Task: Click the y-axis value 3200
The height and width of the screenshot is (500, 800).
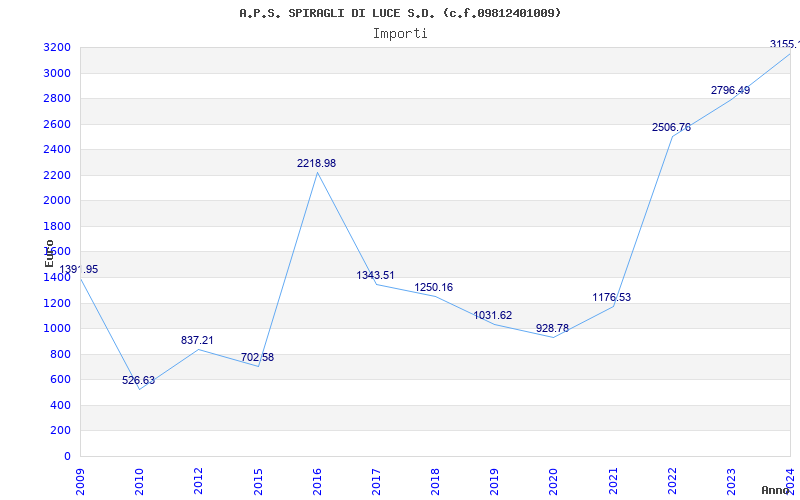Action: pyautogui.click(x=57, y=48)
